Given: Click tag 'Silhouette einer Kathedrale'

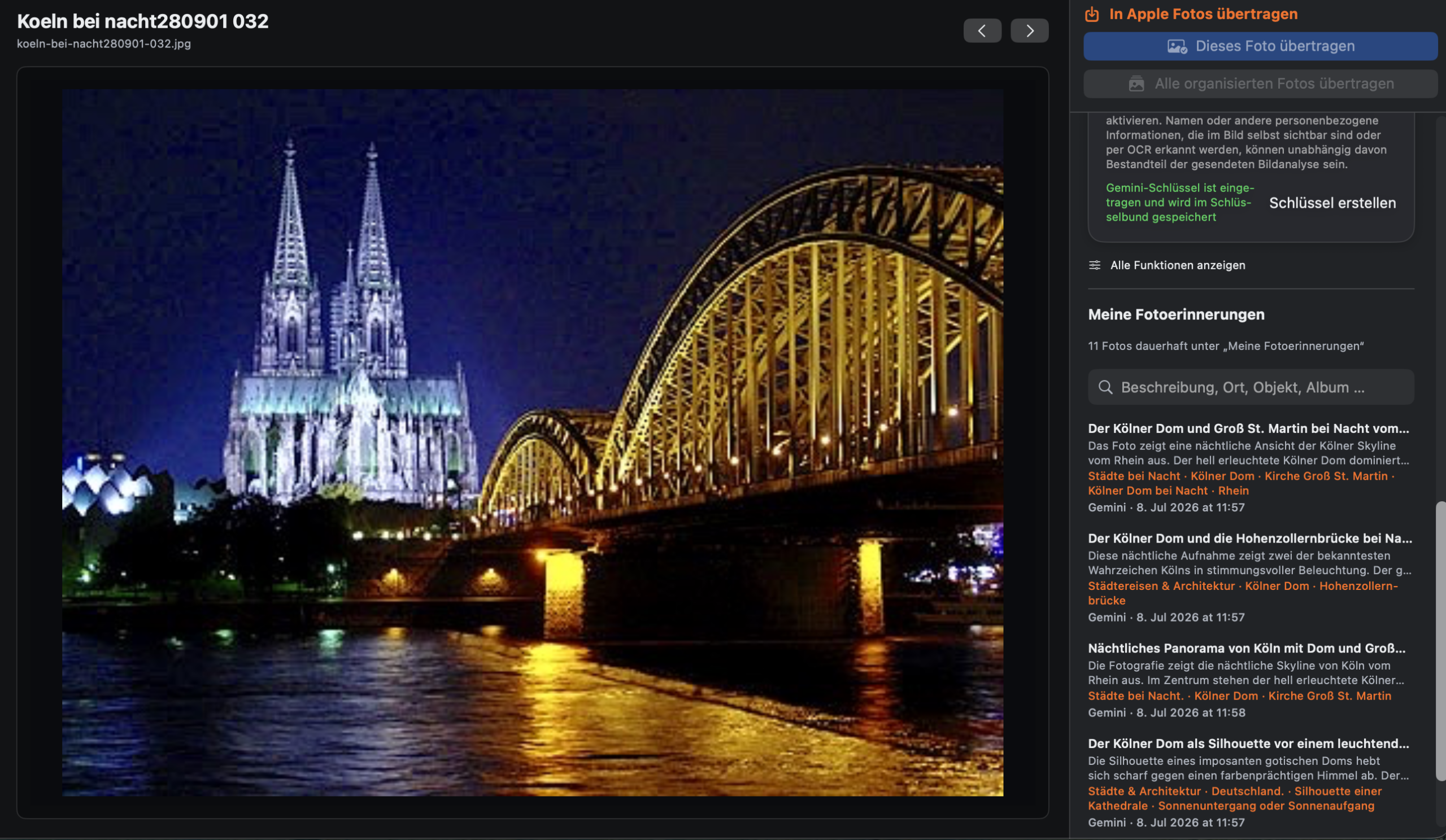Looking at the screenshot, I should point(1235,798).
